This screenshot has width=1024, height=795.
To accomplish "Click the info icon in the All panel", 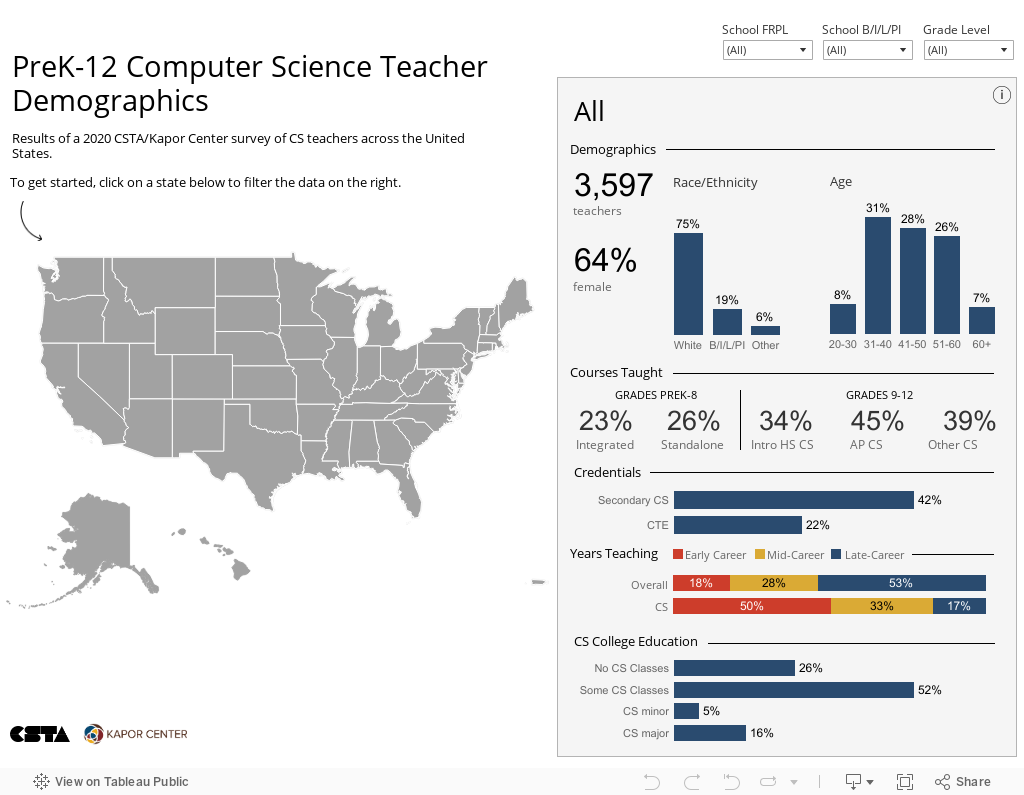I will coord(1001,95).
